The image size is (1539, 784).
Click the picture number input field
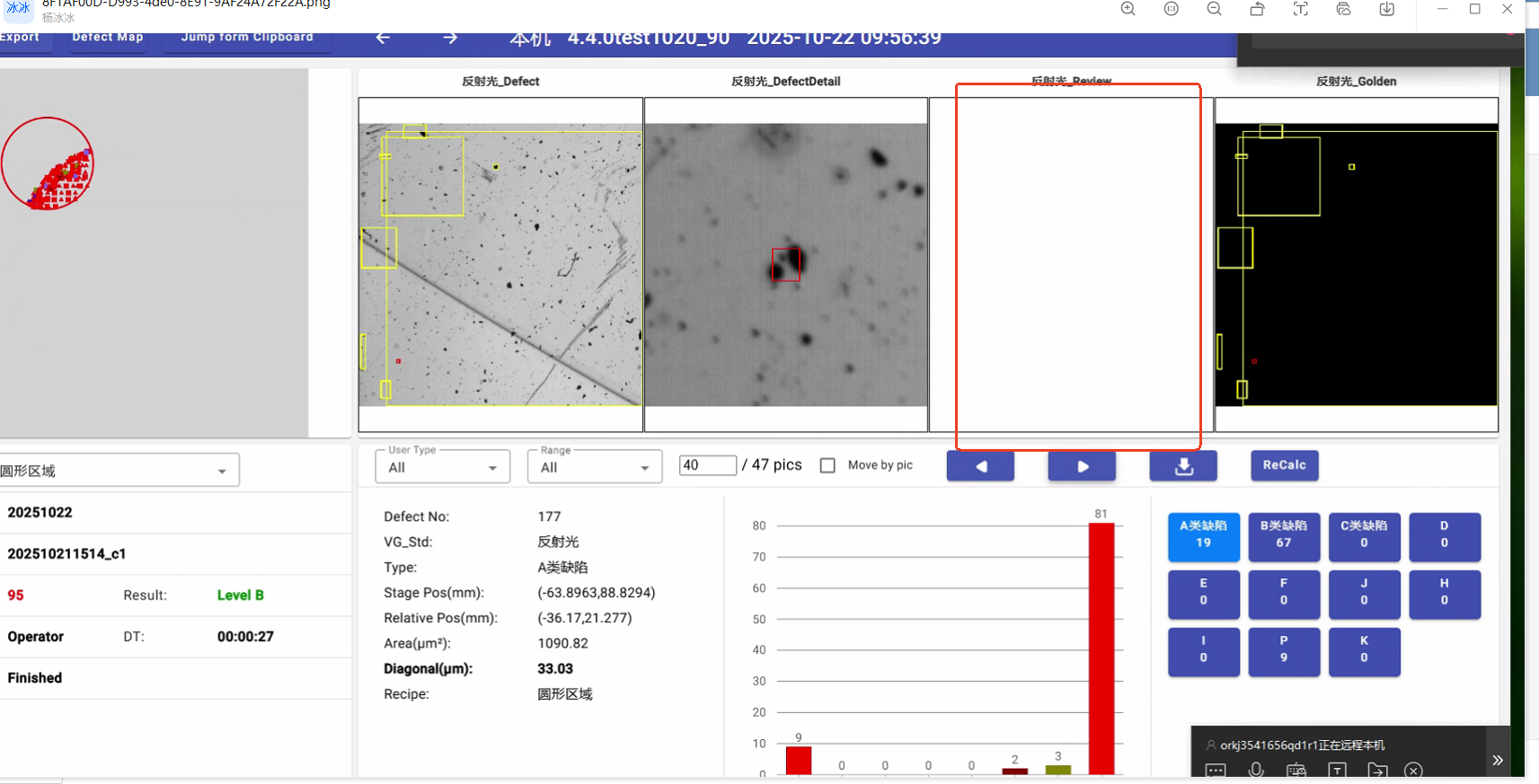(707, 465)
